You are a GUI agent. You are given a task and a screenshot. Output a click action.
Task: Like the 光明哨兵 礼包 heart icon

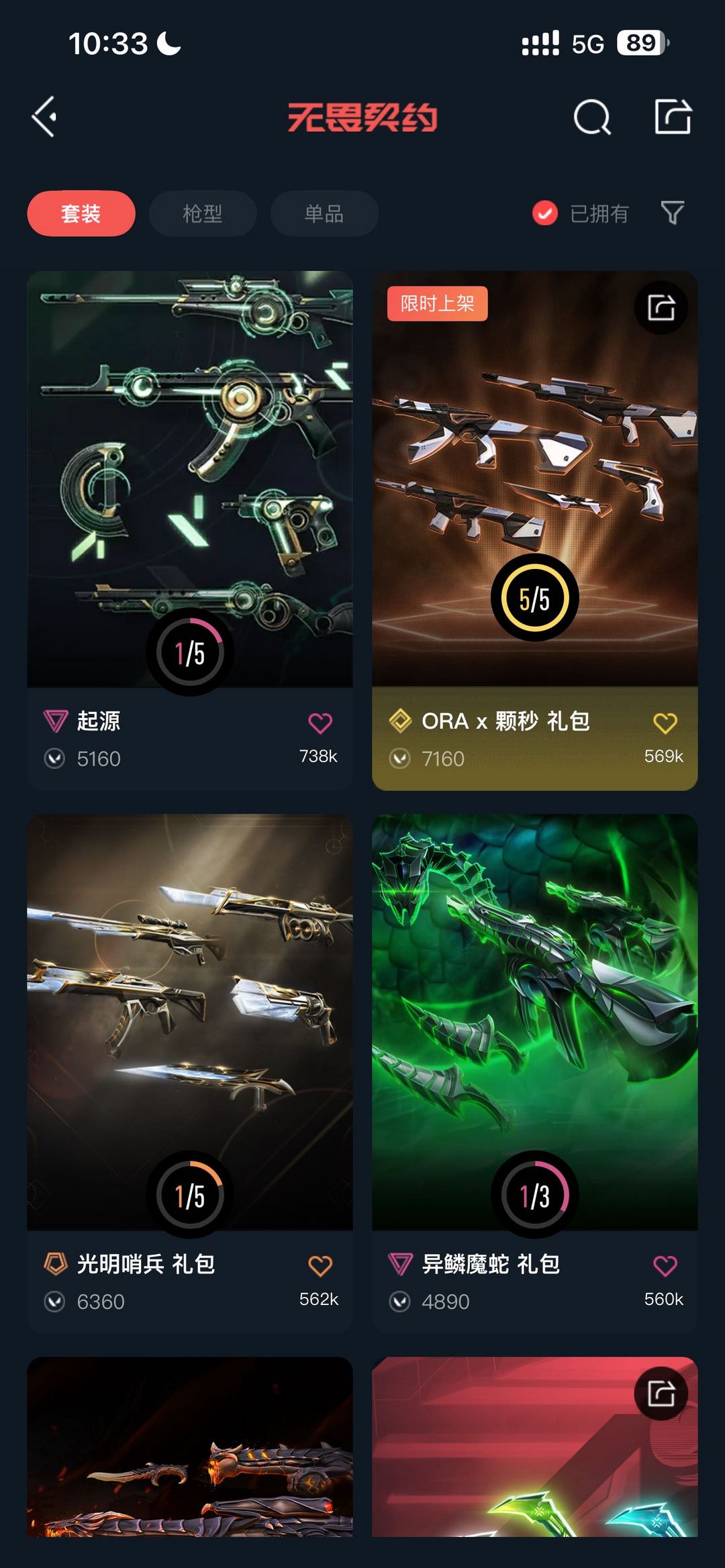320,1266
